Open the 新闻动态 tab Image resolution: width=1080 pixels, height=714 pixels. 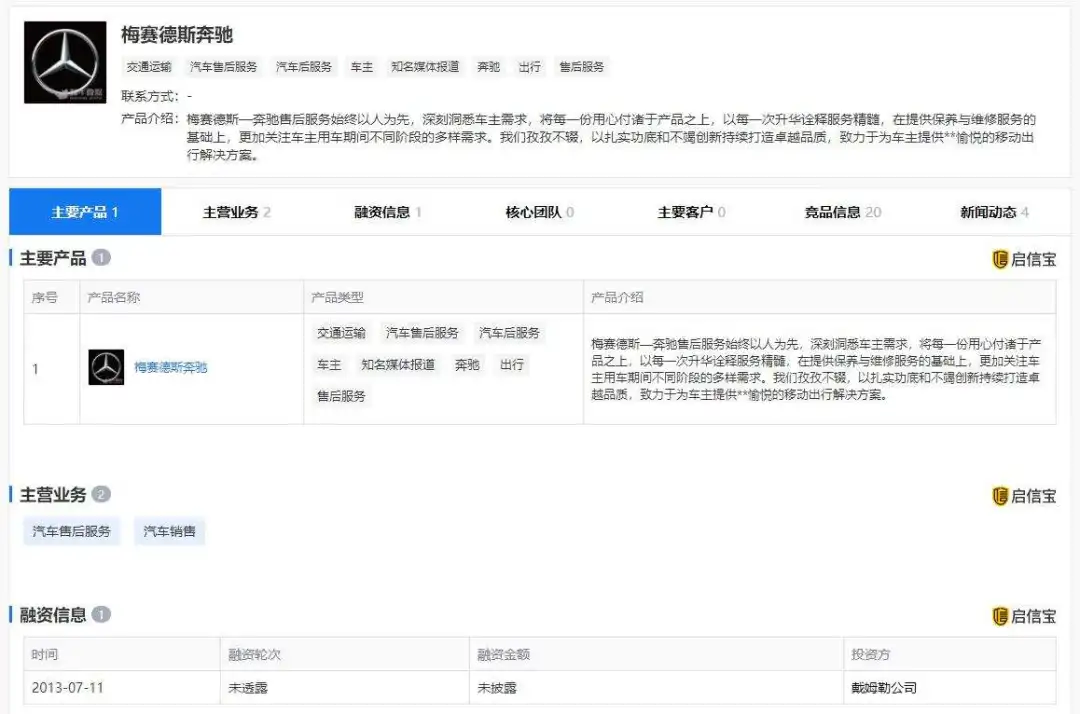[994, 212]
